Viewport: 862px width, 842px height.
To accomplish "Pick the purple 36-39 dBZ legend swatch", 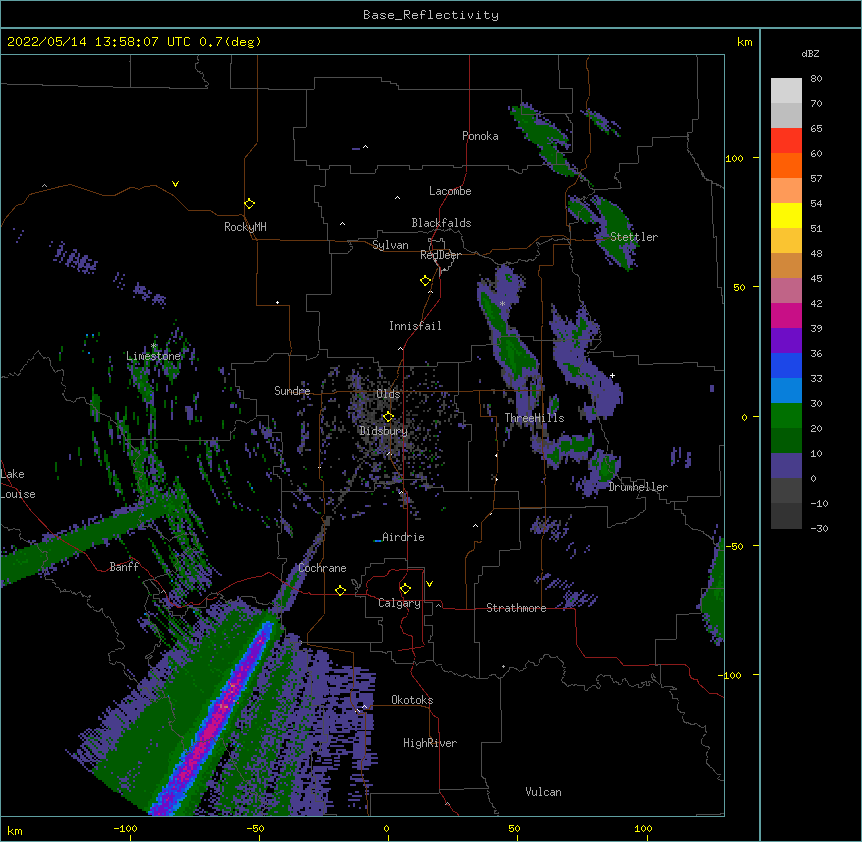I will tap(786, 341).
